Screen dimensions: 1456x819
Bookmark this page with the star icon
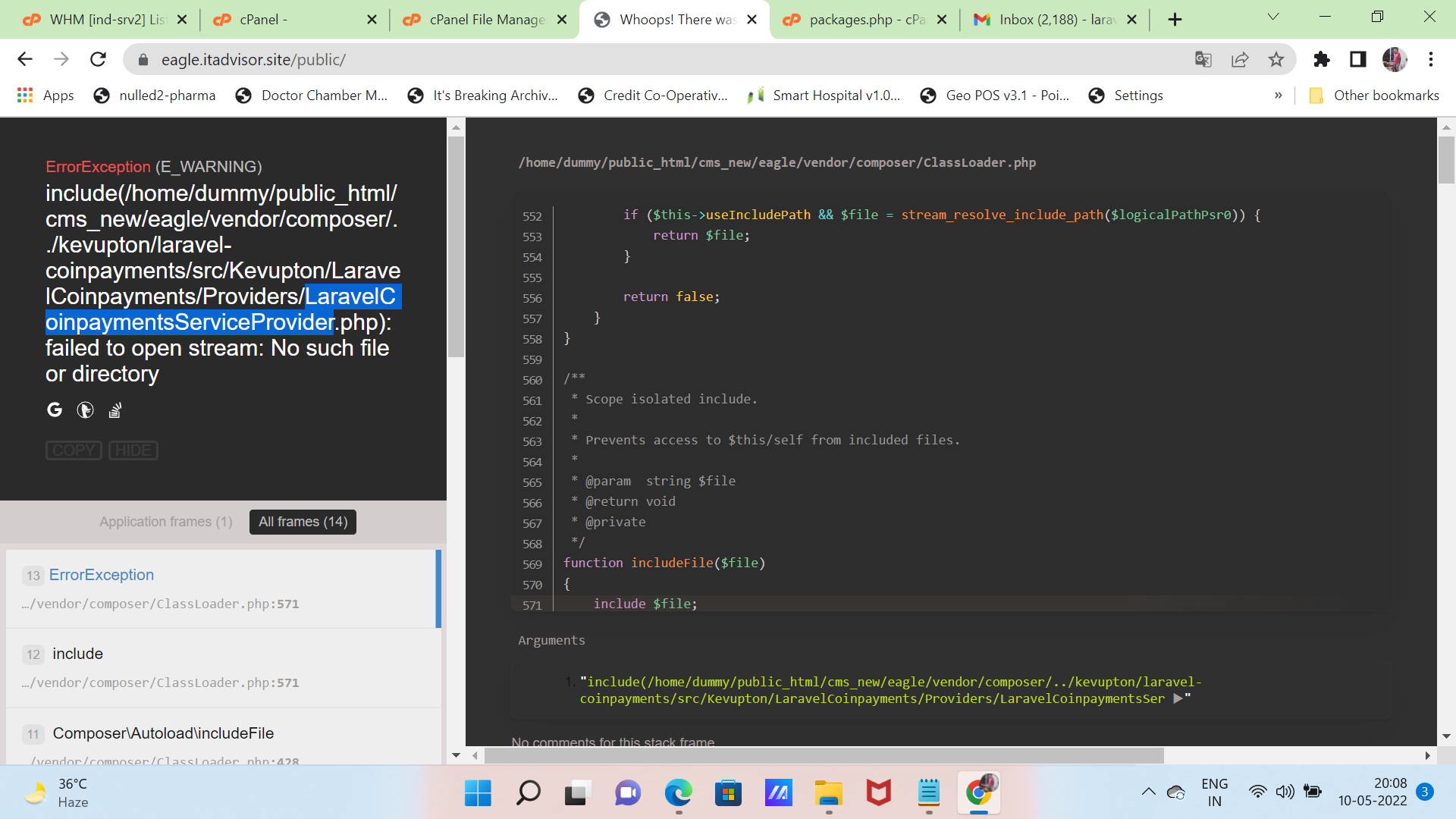[x=1276, y=59]
